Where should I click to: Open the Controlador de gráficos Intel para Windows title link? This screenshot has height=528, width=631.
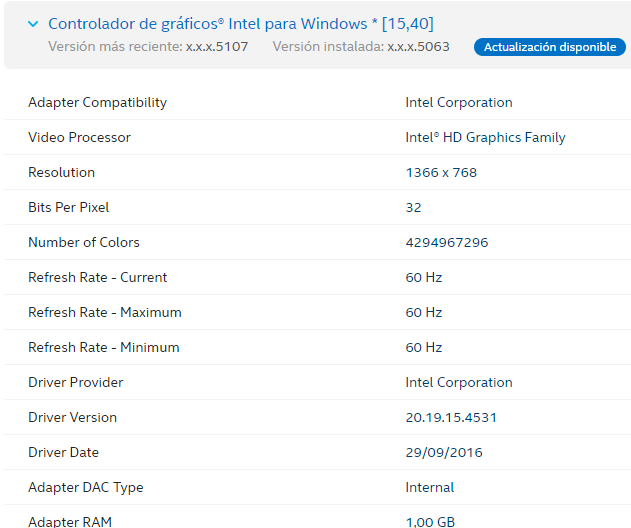[241, 24]
